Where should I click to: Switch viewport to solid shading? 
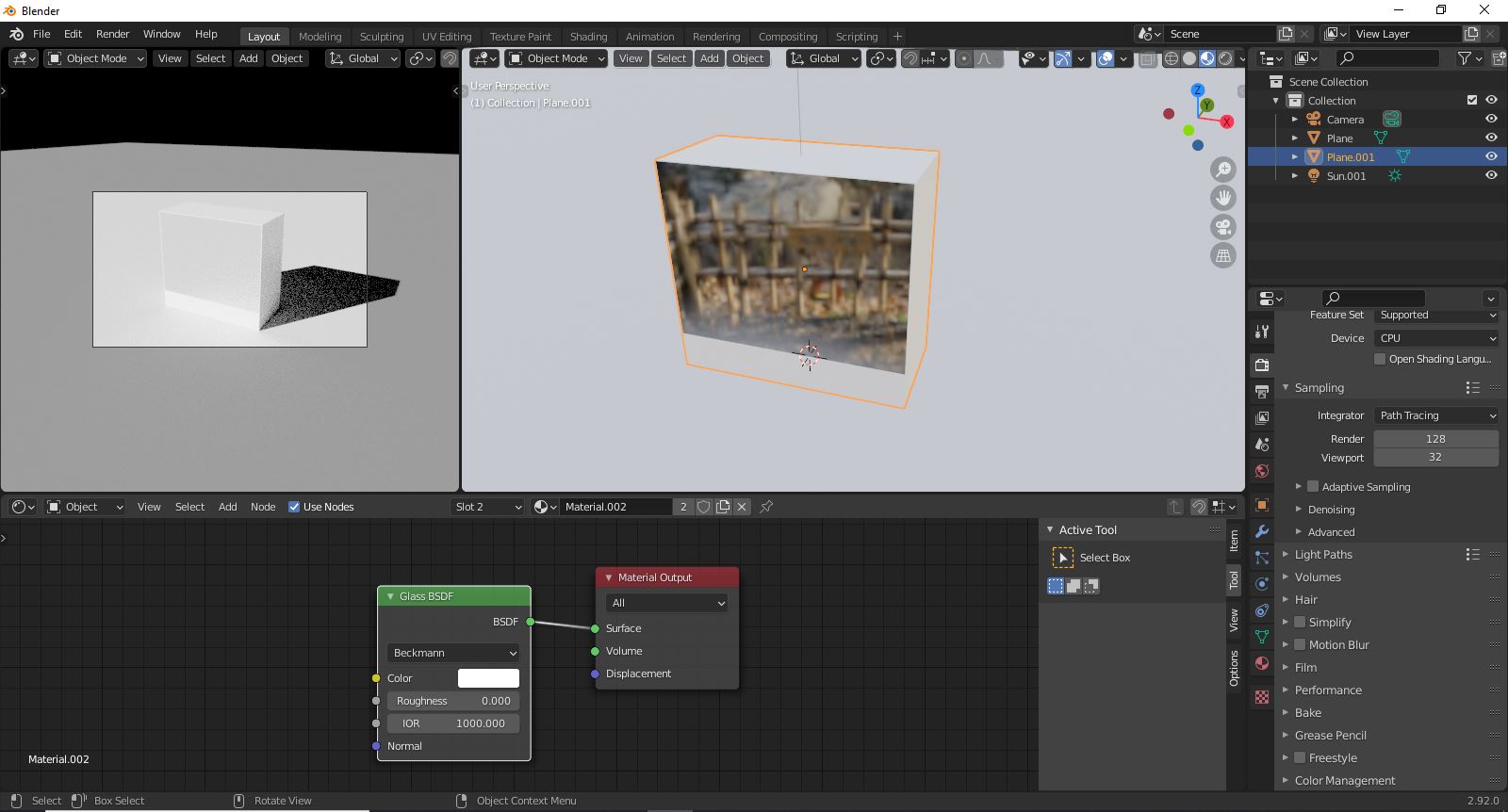[1189, 58]
